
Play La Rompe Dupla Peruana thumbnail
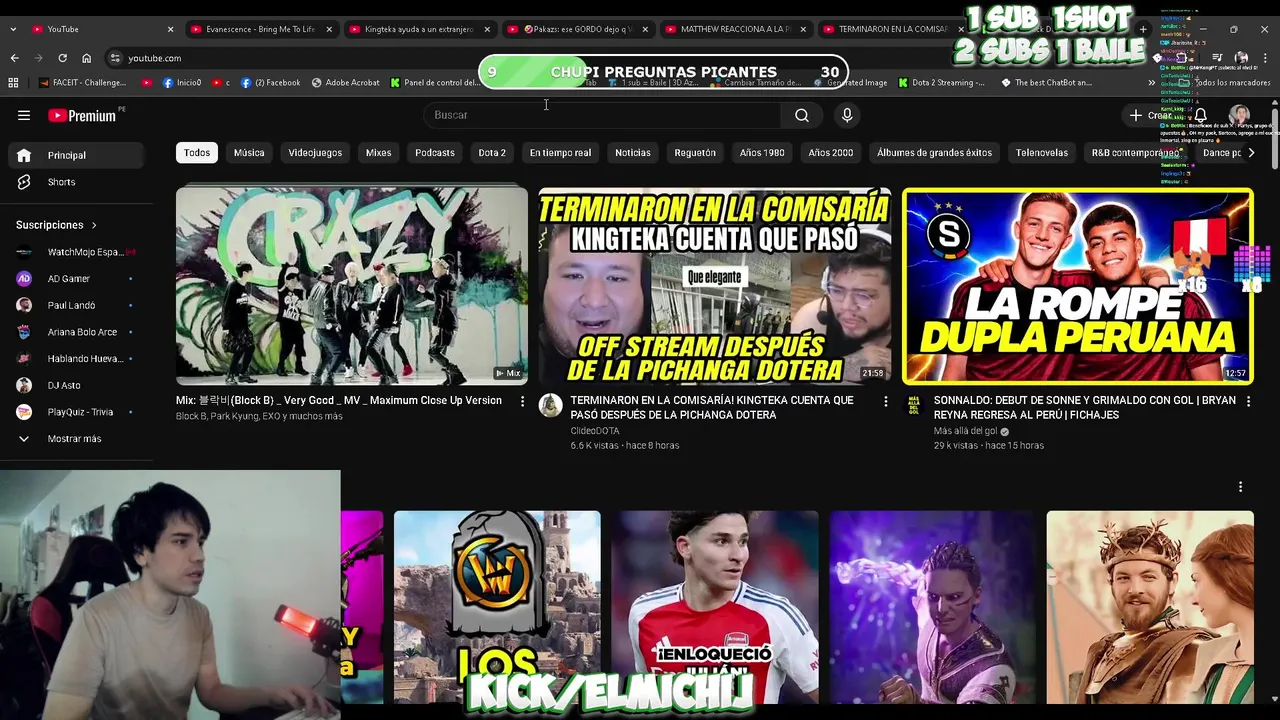pyautogui.click(x=1078, y=286)
